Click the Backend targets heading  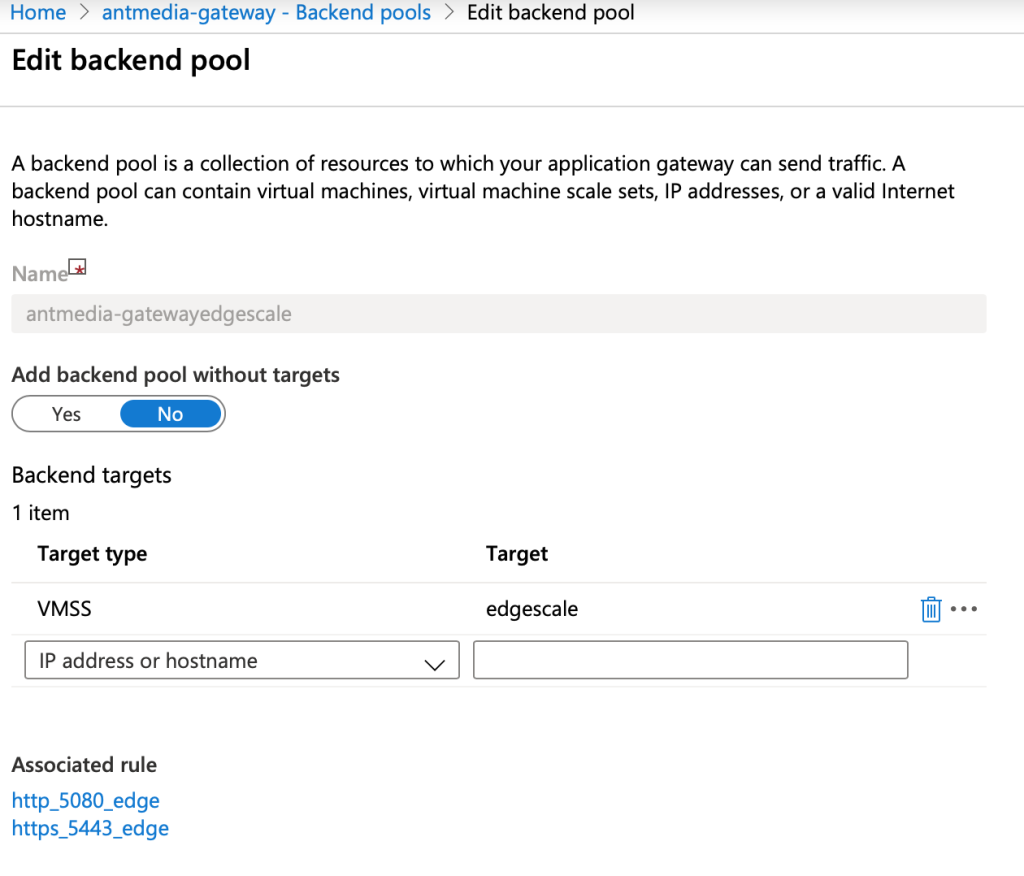coord(91,476)
